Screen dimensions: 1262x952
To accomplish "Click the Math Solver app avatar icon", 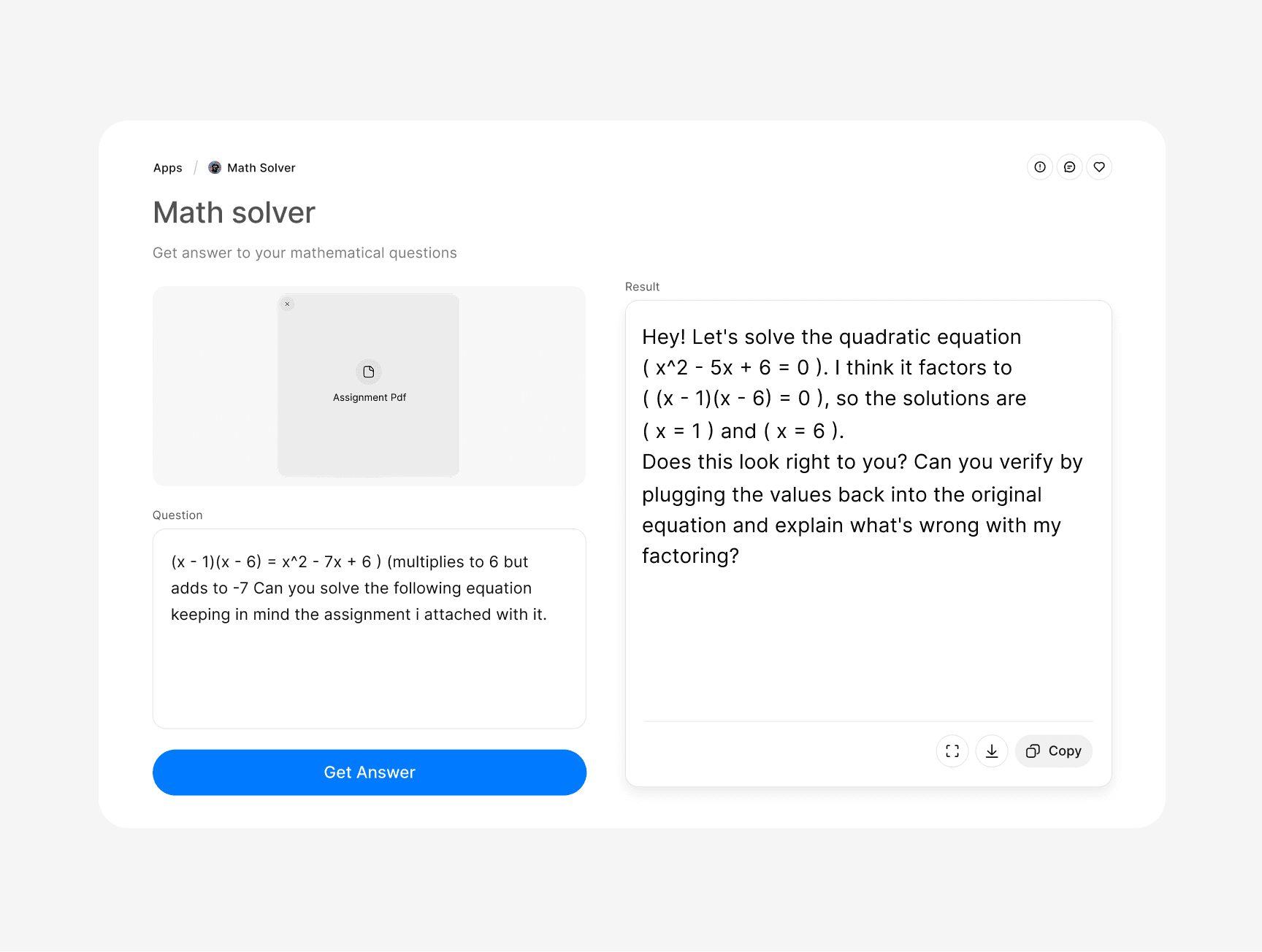I will tap(215, 168).
